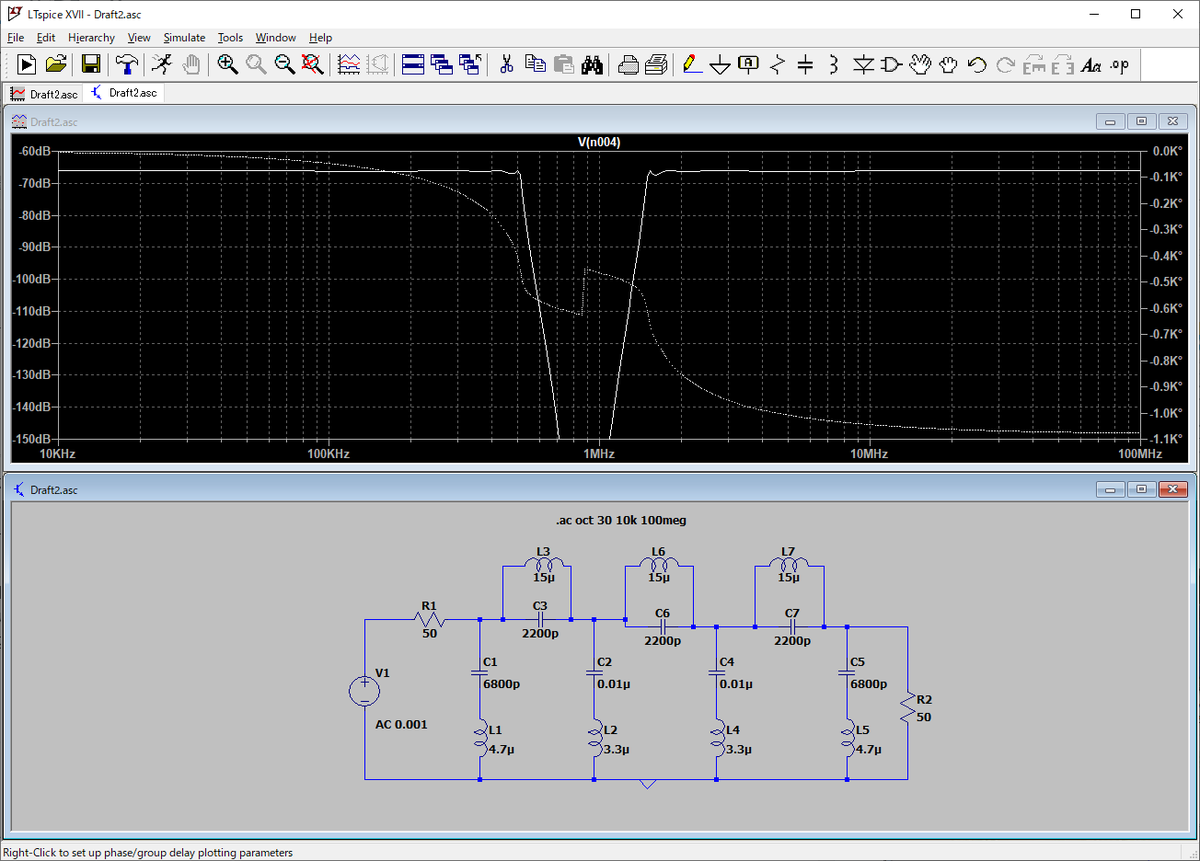
Task: Open the Edit menu
Action: tap(46, 37)
